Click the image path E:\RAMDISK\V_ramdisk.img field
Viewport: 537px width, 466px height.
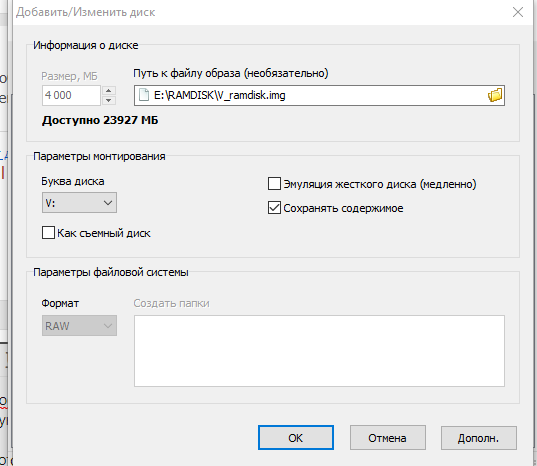click(x=319, y=95)
